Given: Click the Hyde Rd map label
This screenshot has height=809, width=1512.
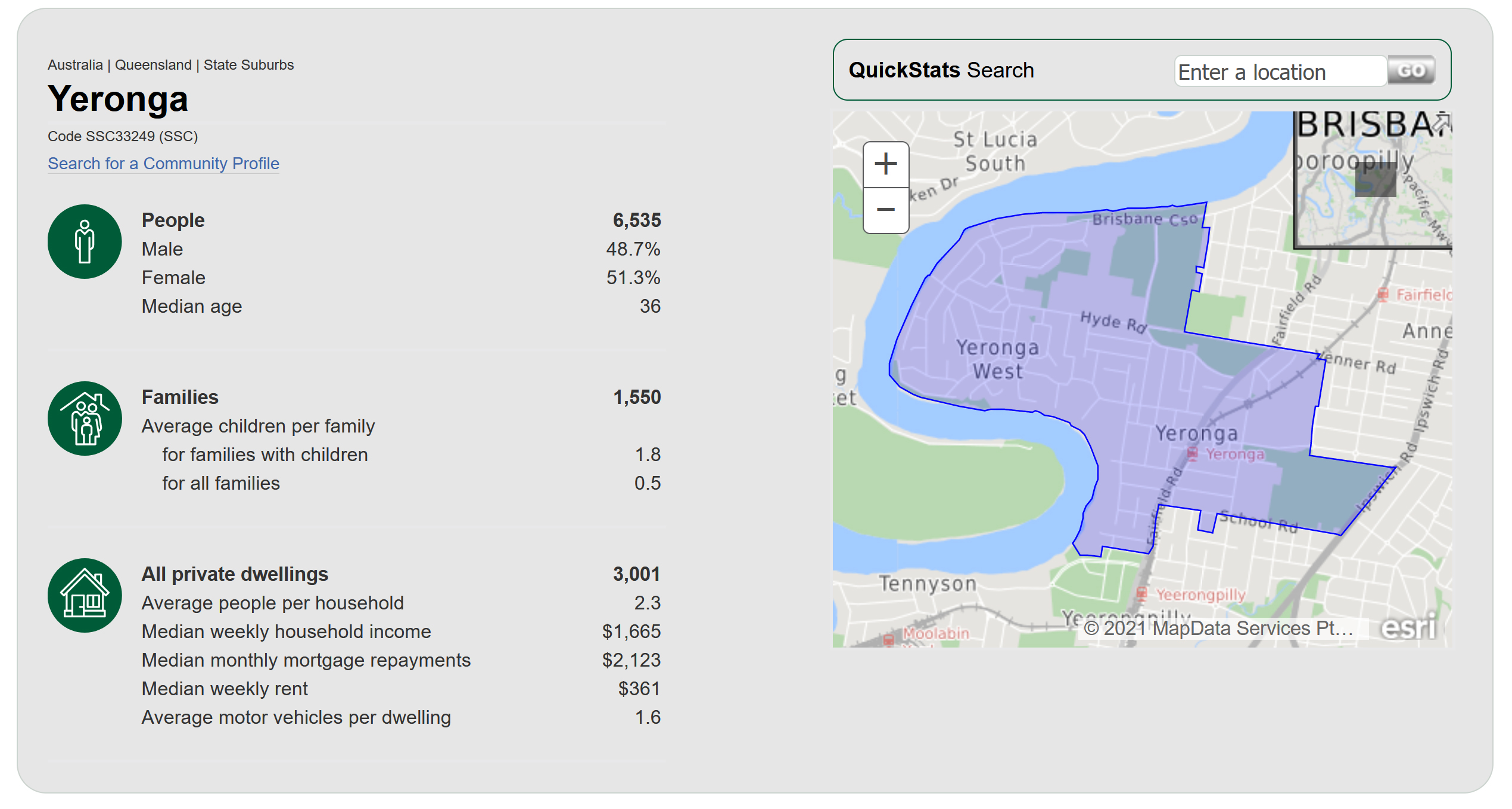Looking at the screenshot, I should [x=1113, y=322].
